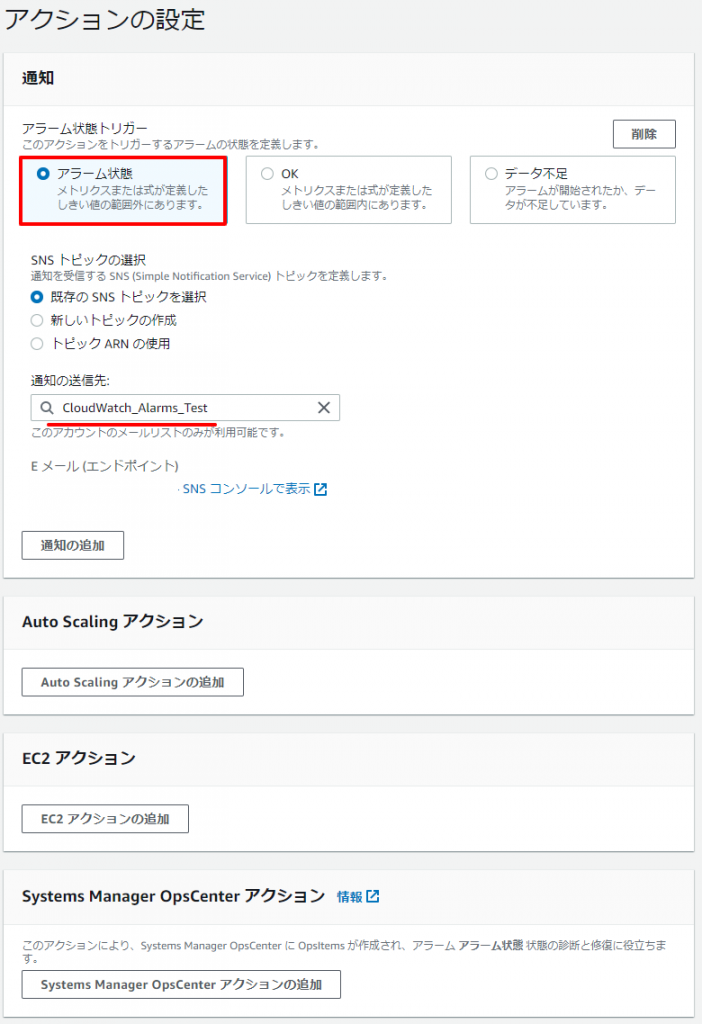
Task: Select the アラーム状態 trigger radio option
Action: click(x=43, y=174)
